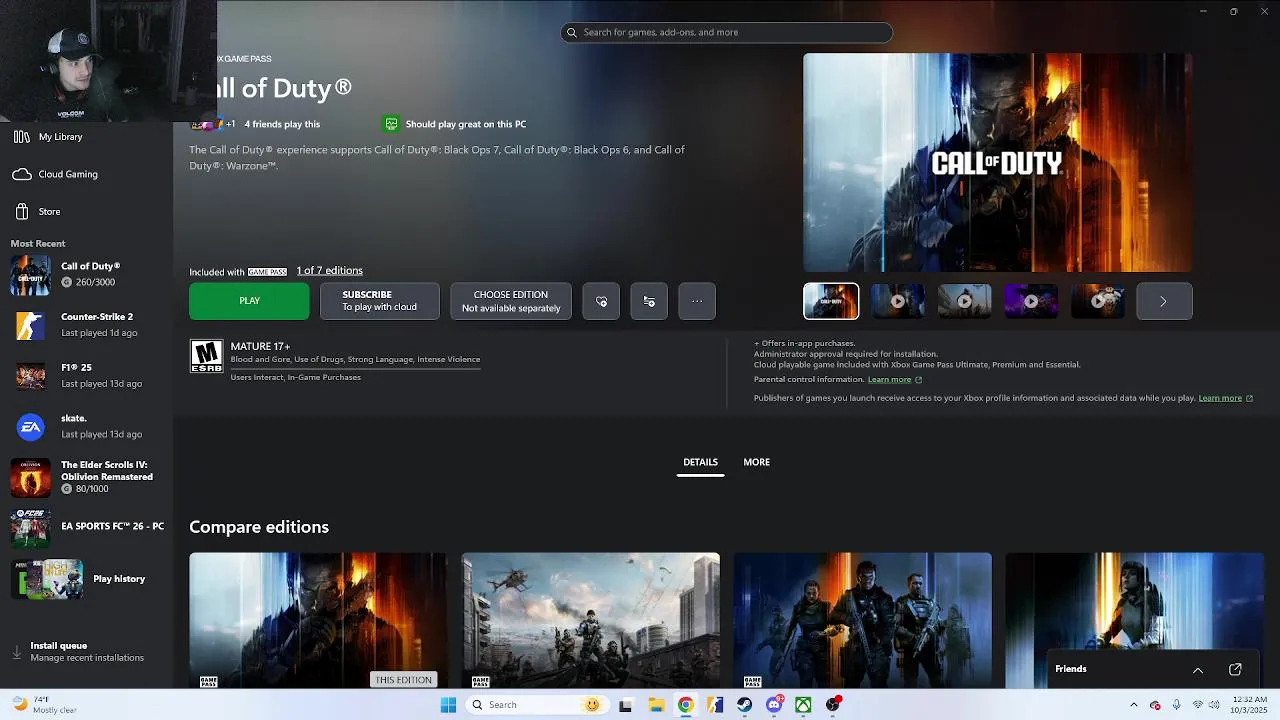Open Discord from the taskbar
This screenshot has width=1280, height=720.
(x=774, y=705)
